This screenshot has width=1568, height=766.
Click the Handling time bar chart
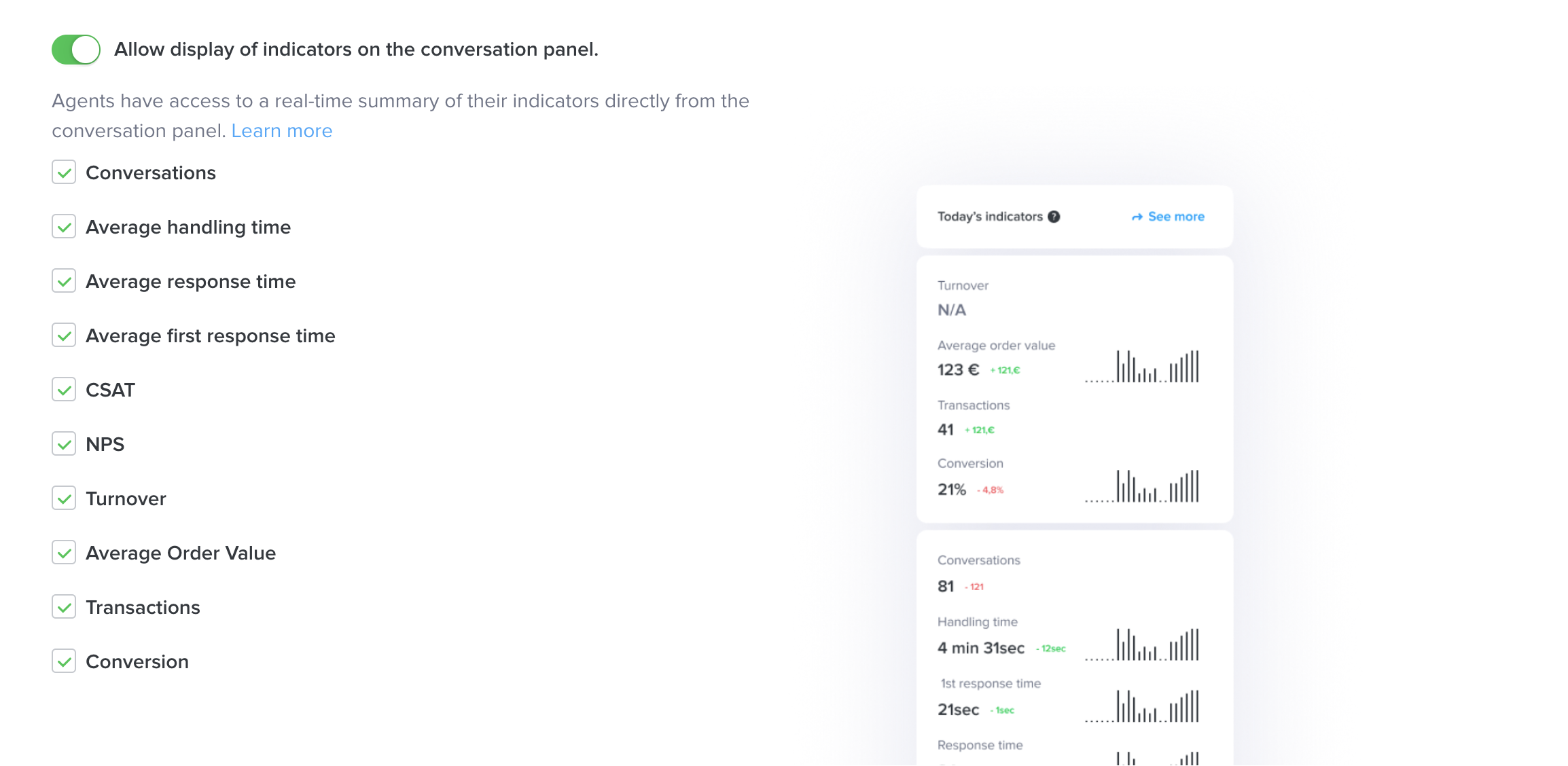pos(1142,644)
